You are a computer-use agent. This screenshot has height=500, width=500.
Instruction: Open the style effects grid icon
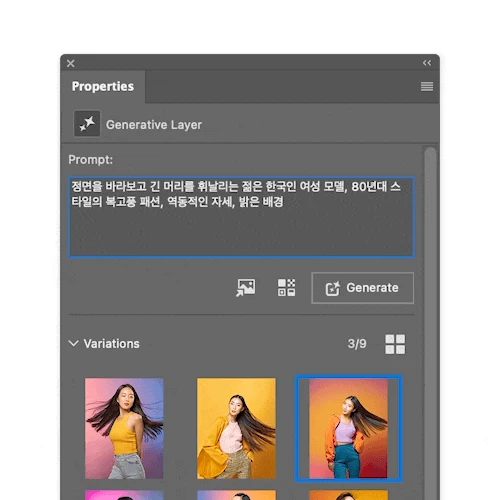[286, 288]
